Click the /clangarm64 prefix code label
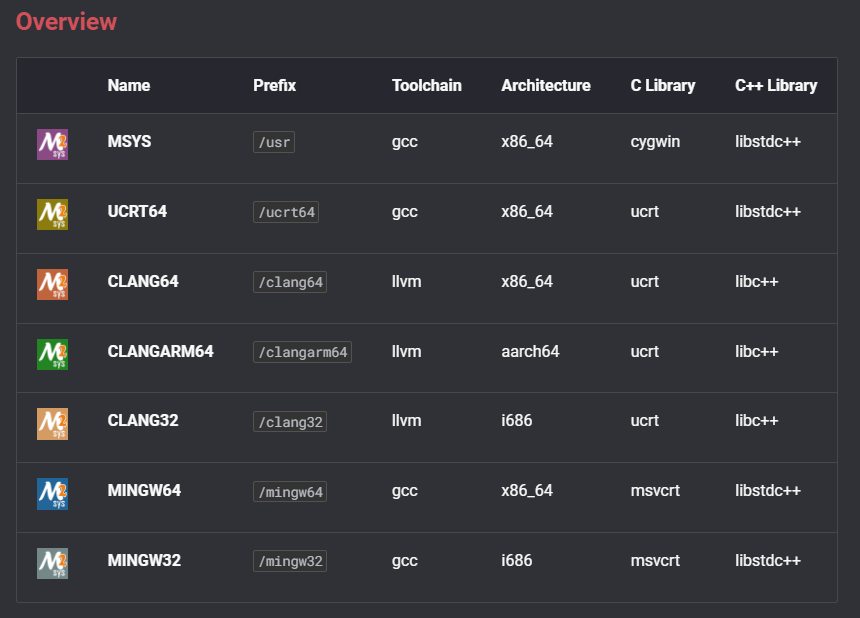860x618 pixels. 302,352
